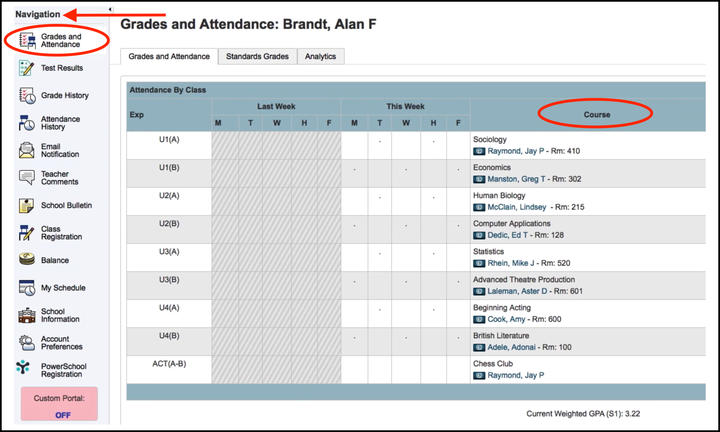720x432 pixels.
Task: Collapse the Navigation panel arrow
Action: click(109, 9)
